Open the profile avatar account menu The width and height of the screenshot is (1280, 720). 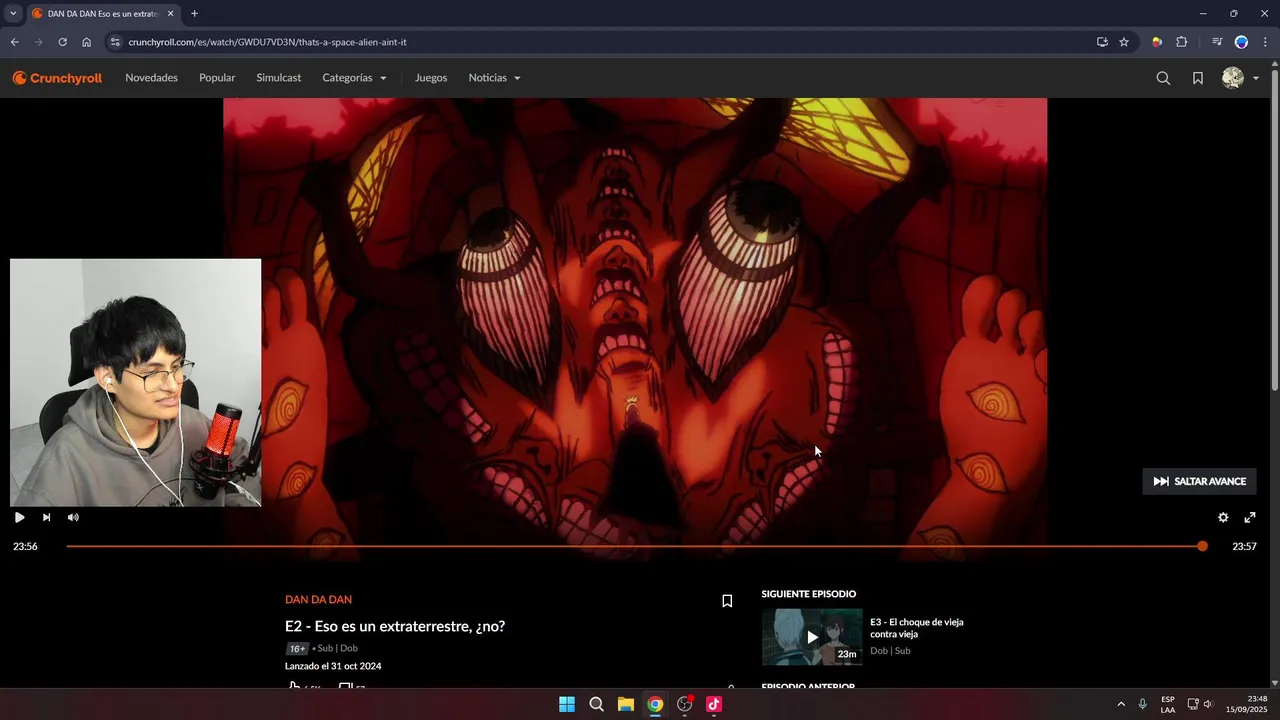(1240, 78)
